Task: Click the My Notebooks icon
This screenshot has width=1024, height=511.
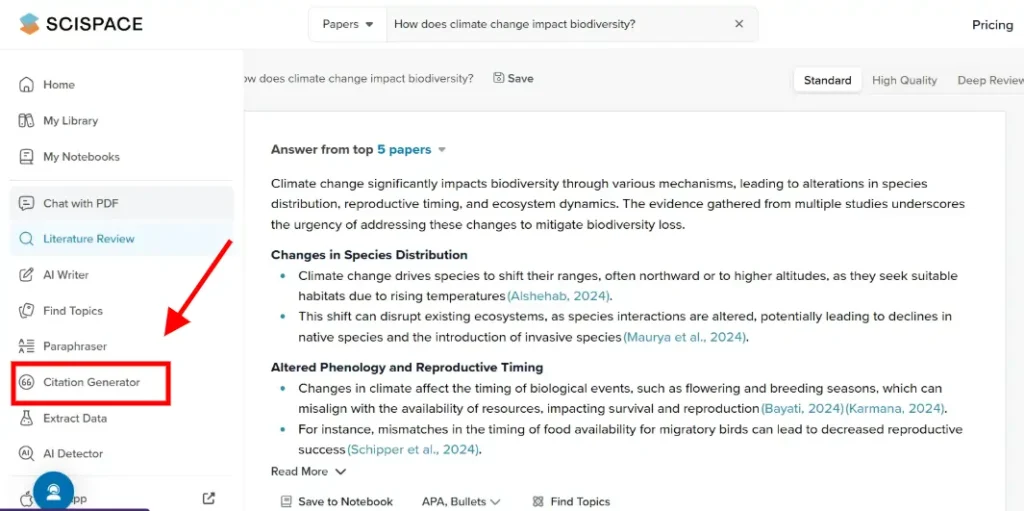Action: click(27, 157)
